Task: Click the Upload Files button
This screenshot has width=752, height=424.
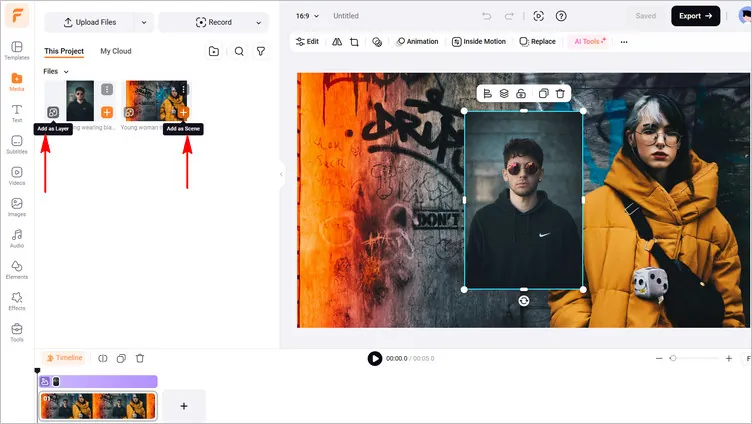Action: click(x=90, y=23)
